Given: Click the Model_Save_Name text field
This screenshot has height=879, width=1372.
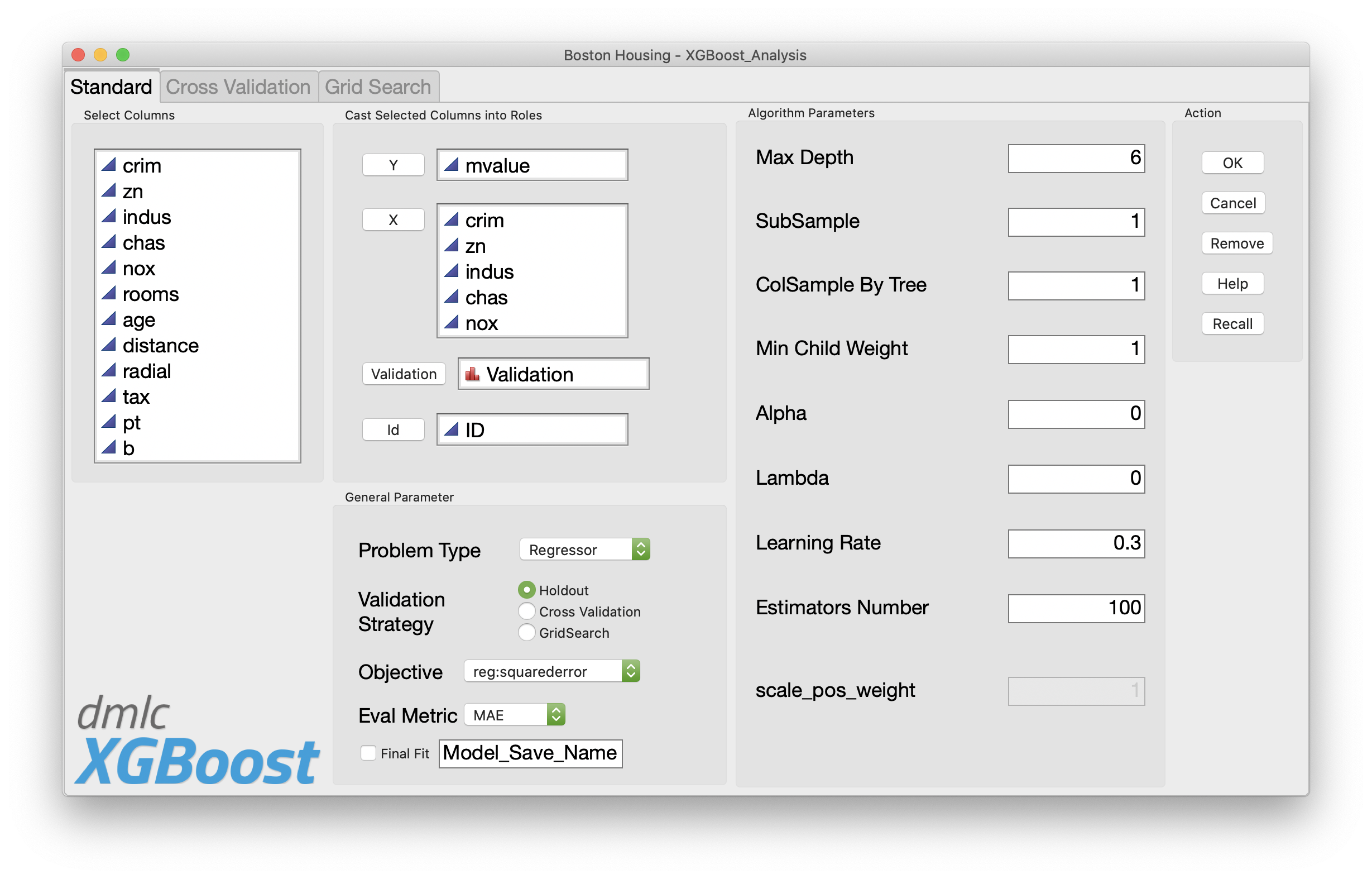Looking at the screenshot, I should [530, 753].
